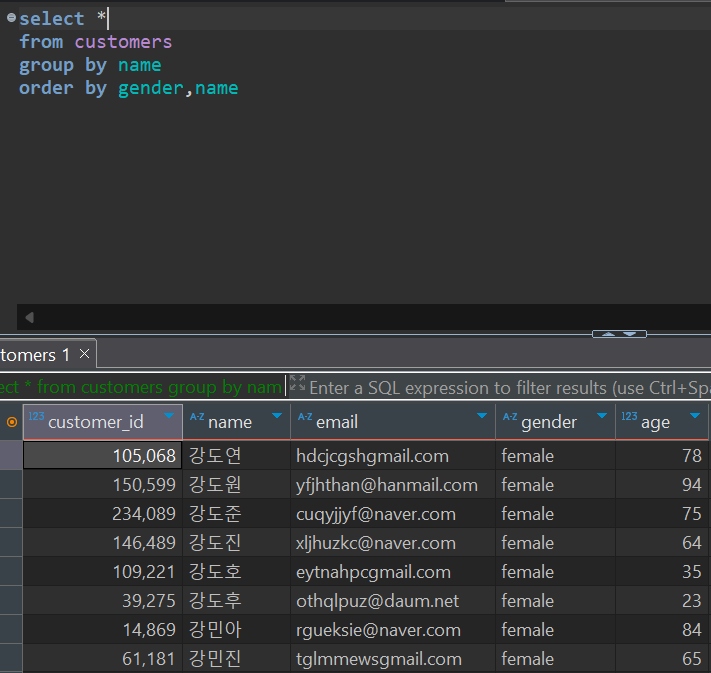
Task: Open customer_id column filter dropdown arrow
Action: [169, 416]
